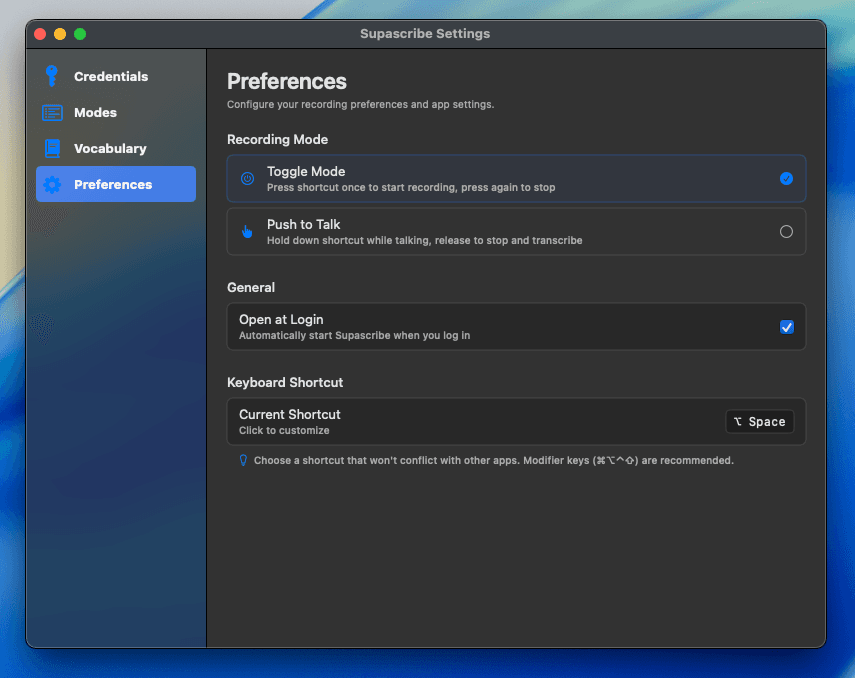
Task: Click the green zoom window button
Action: 79,33
